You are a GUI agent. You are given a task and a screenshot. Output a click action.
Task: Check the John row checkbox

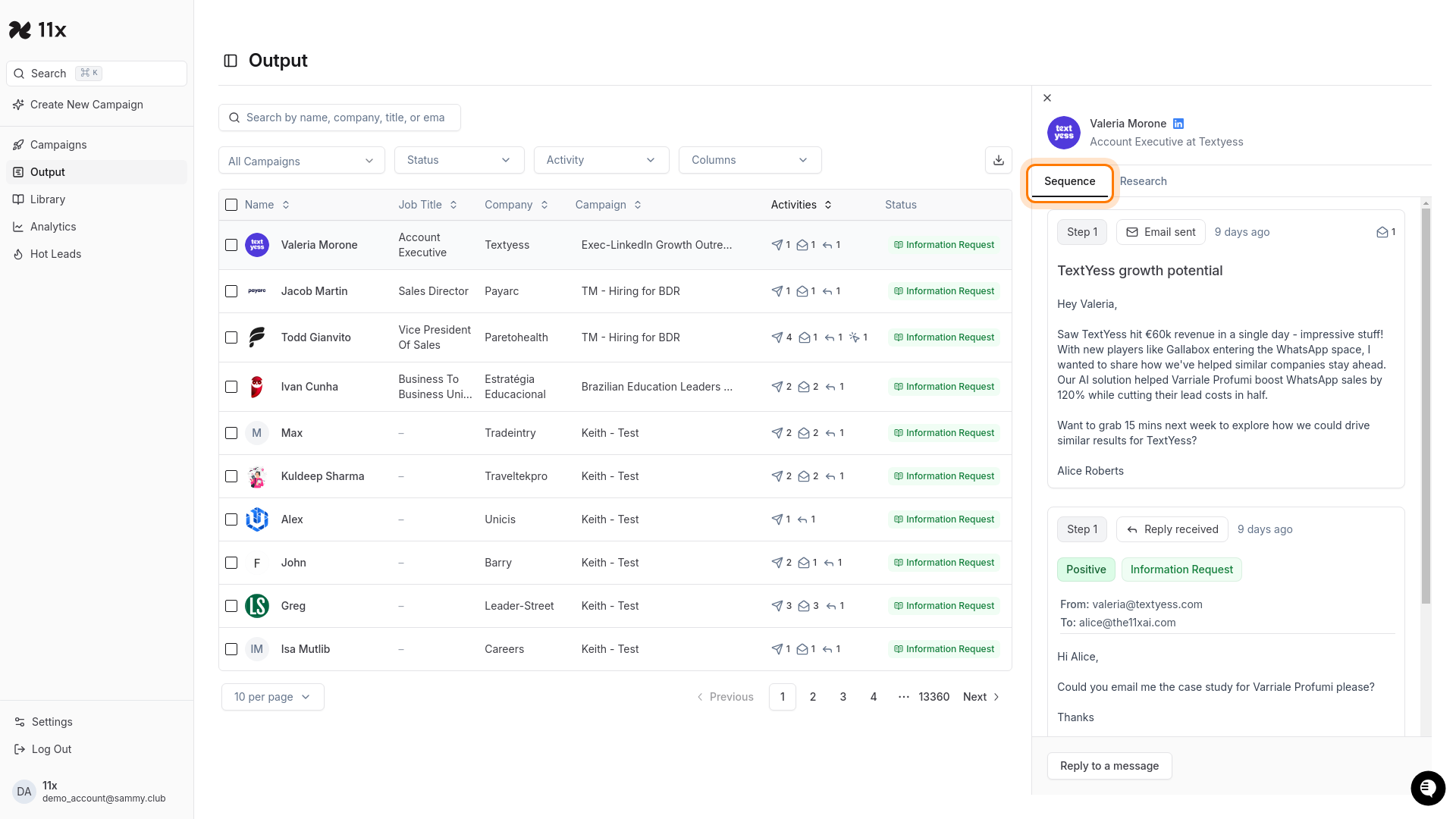pos(231,563)
